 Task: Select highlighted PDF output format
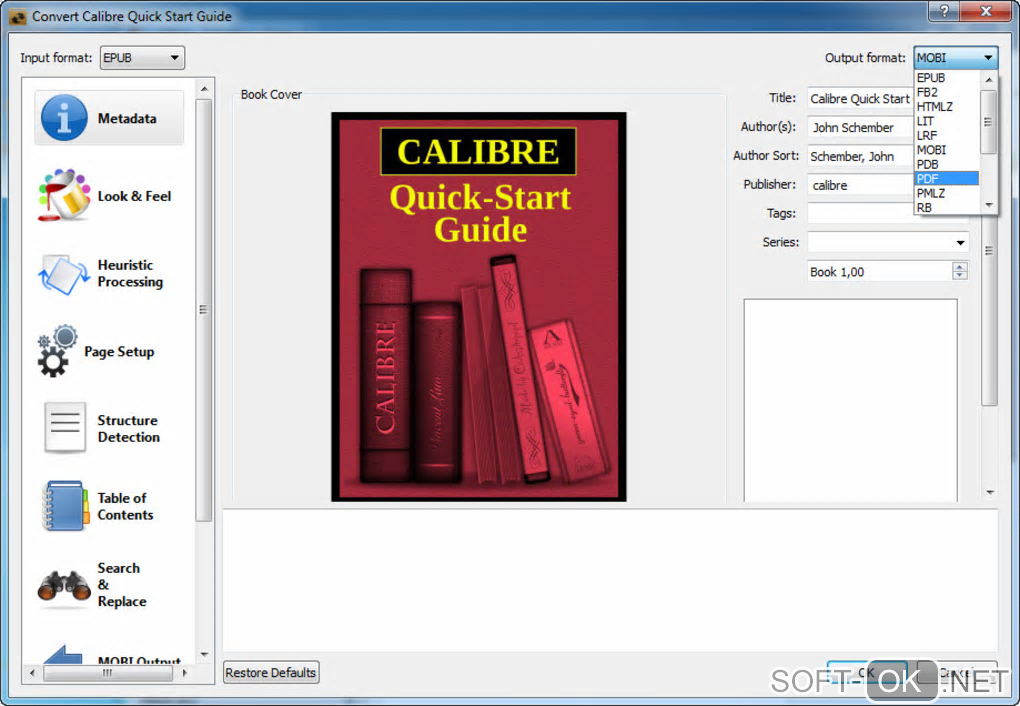[946, 178]
